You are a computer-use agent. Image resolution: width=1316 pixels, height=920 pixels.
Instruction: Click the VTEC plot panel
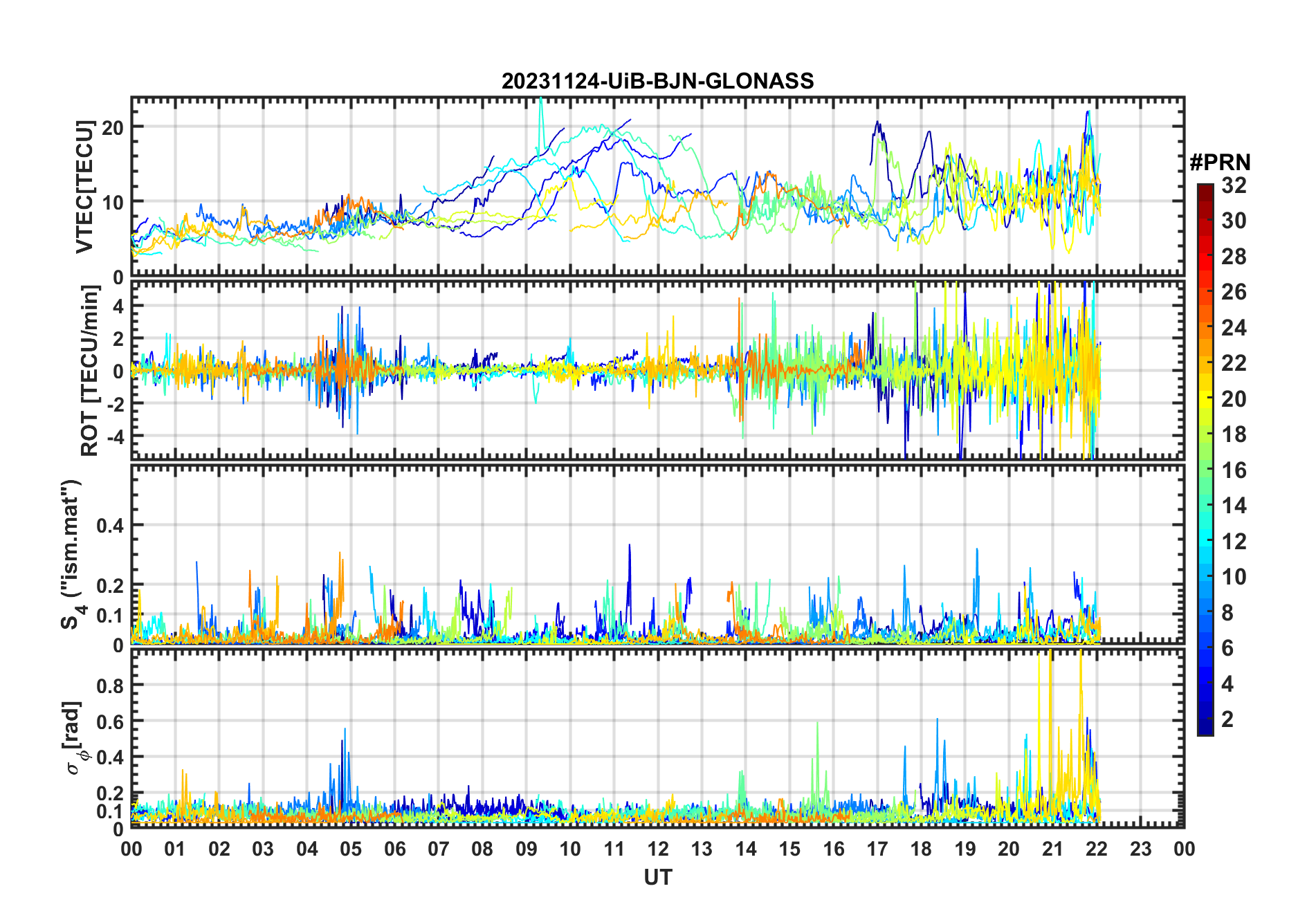(657, 187)
